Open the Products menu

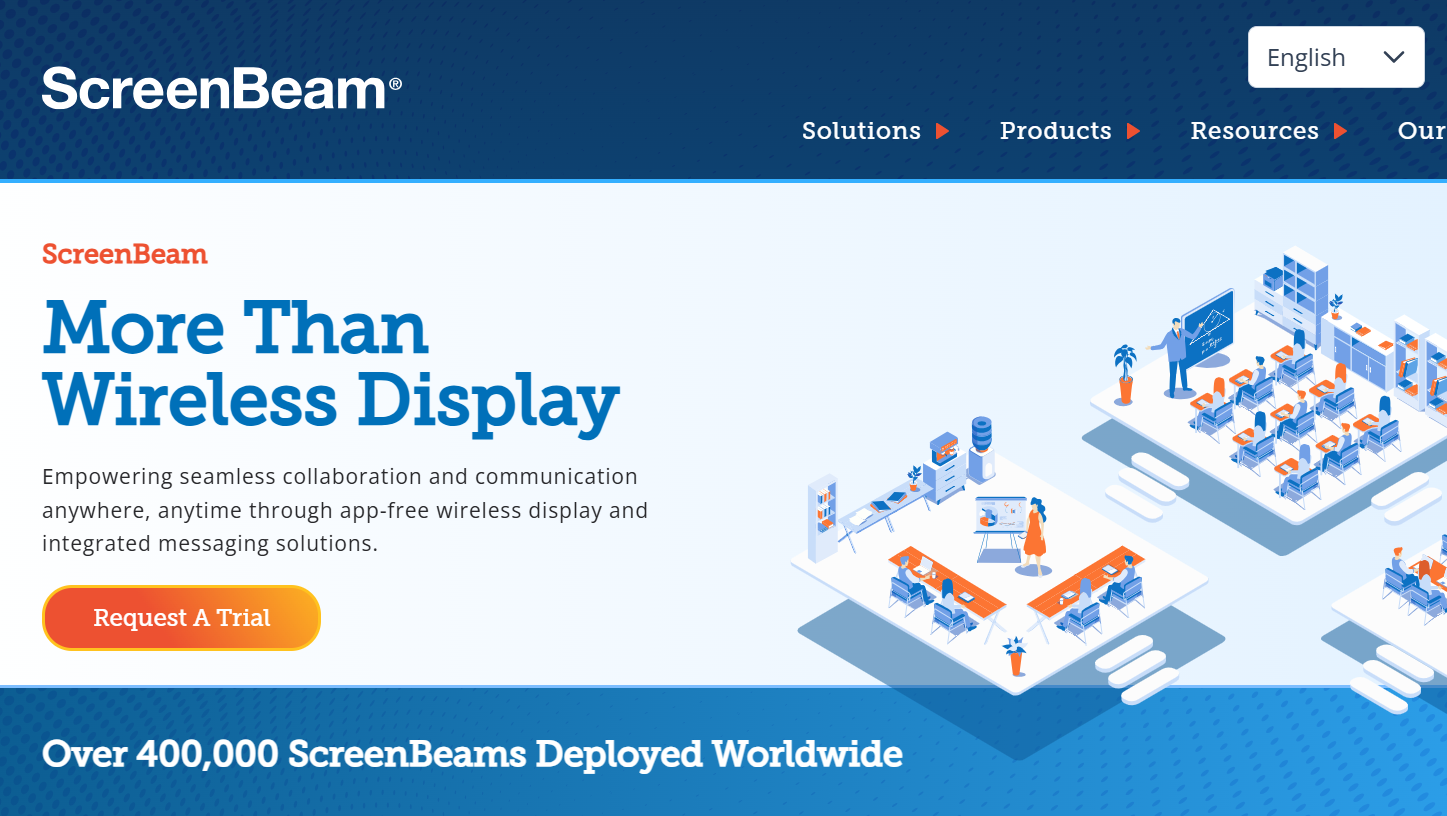(x=1056, y=131)
